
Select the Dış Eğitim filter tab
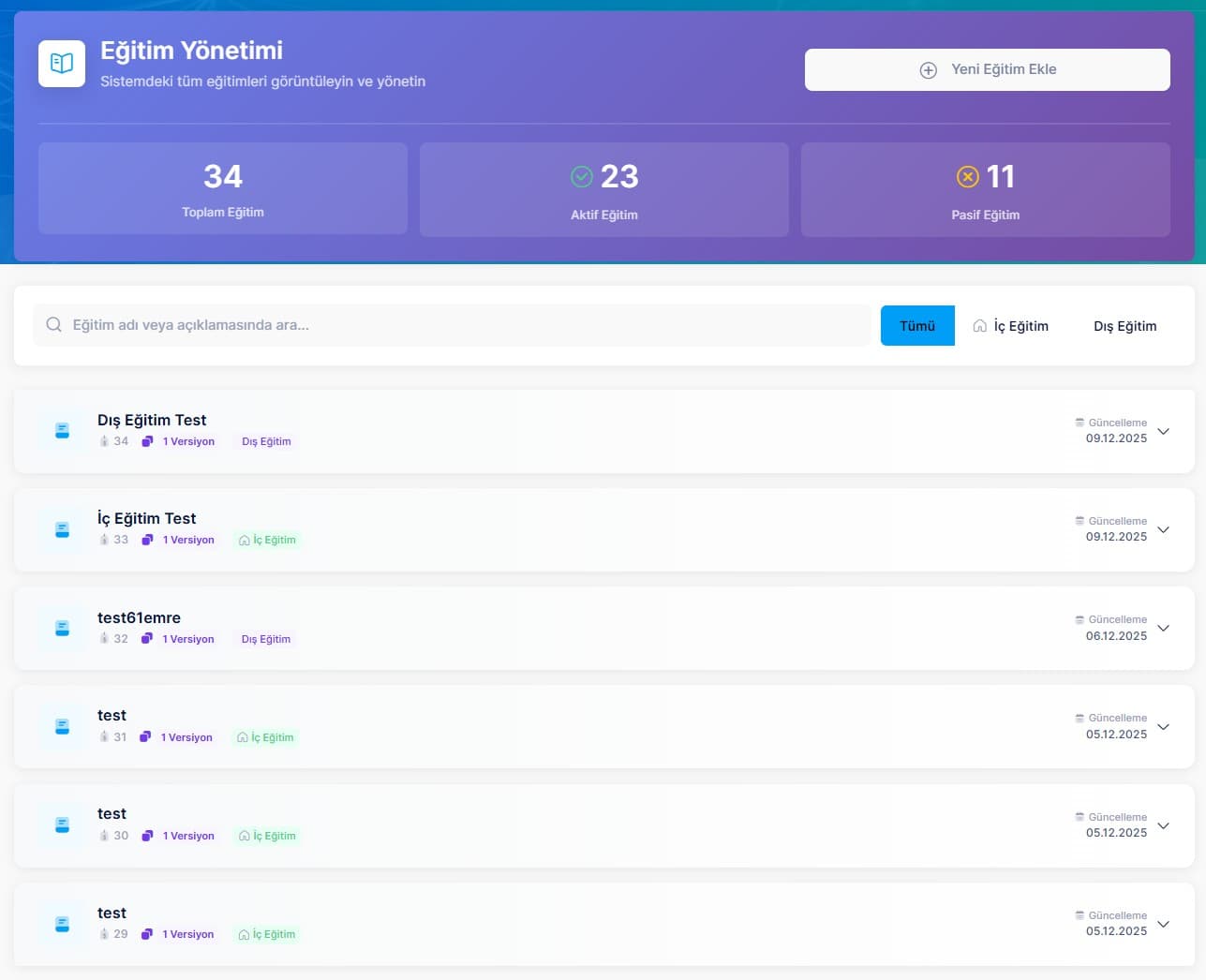tap(1124, 325)
